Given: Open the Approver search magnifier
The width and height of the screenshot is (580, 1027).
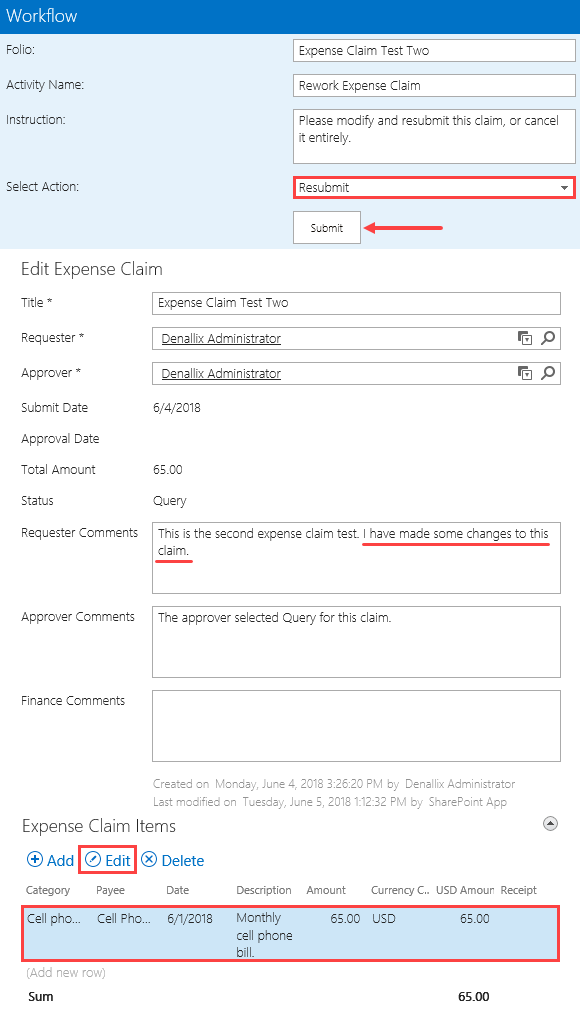Looking at the screenshot, I should 547,373.
